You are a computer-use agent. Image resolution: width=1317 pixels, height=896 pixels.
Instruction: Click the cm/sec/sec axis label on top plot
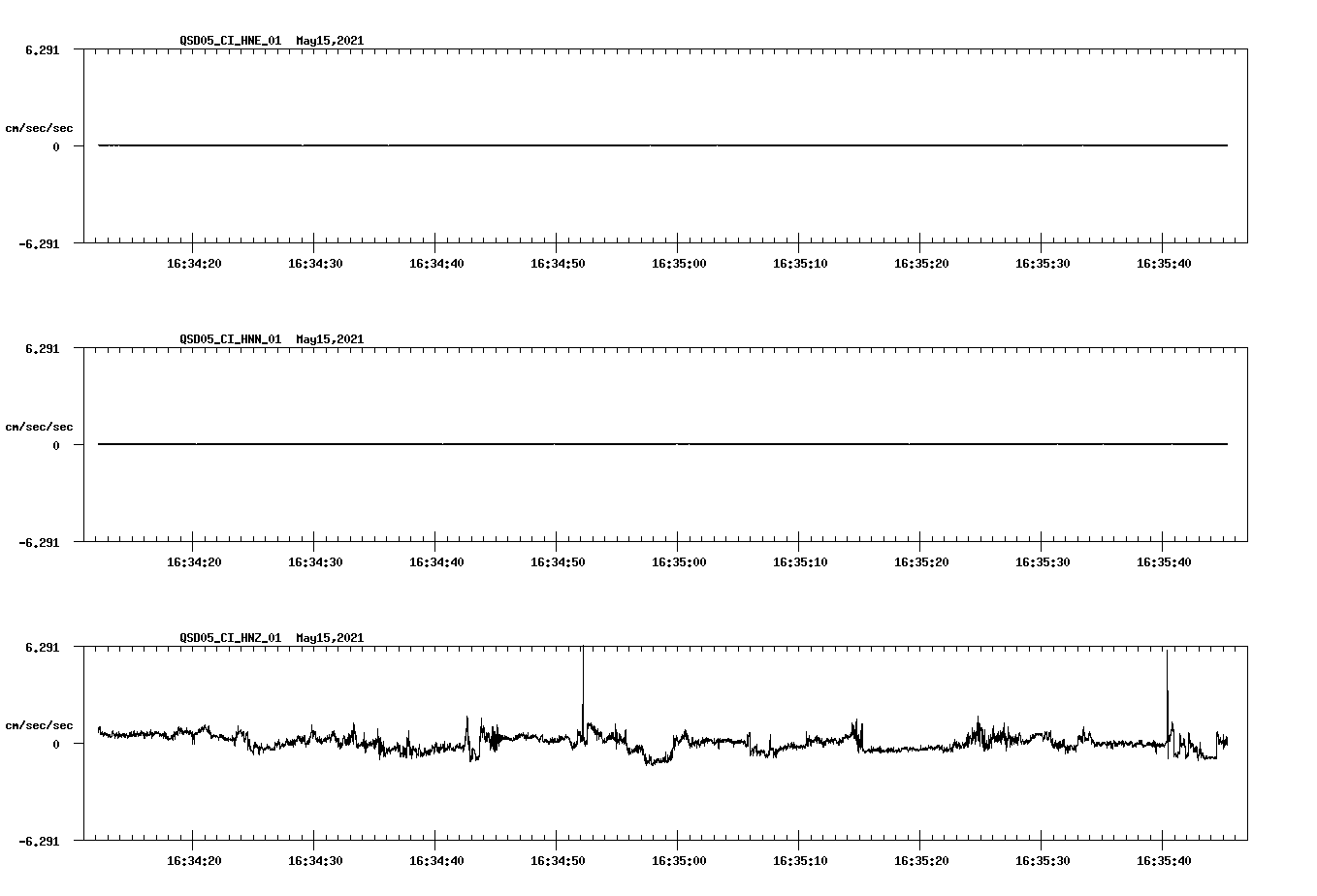(x=40, y=126)
